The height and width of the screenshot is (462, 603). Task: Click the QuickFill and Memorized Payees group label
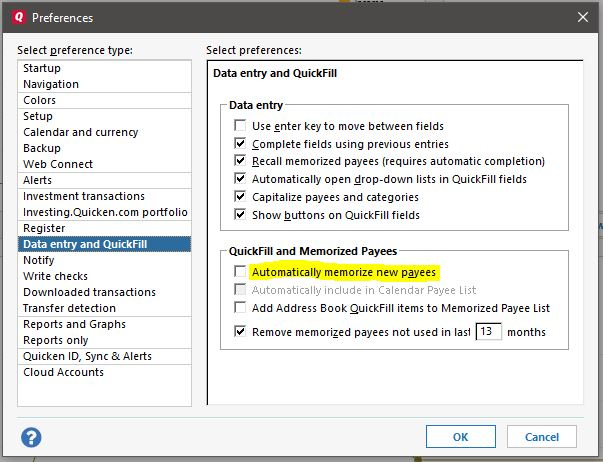coord(313,251)
